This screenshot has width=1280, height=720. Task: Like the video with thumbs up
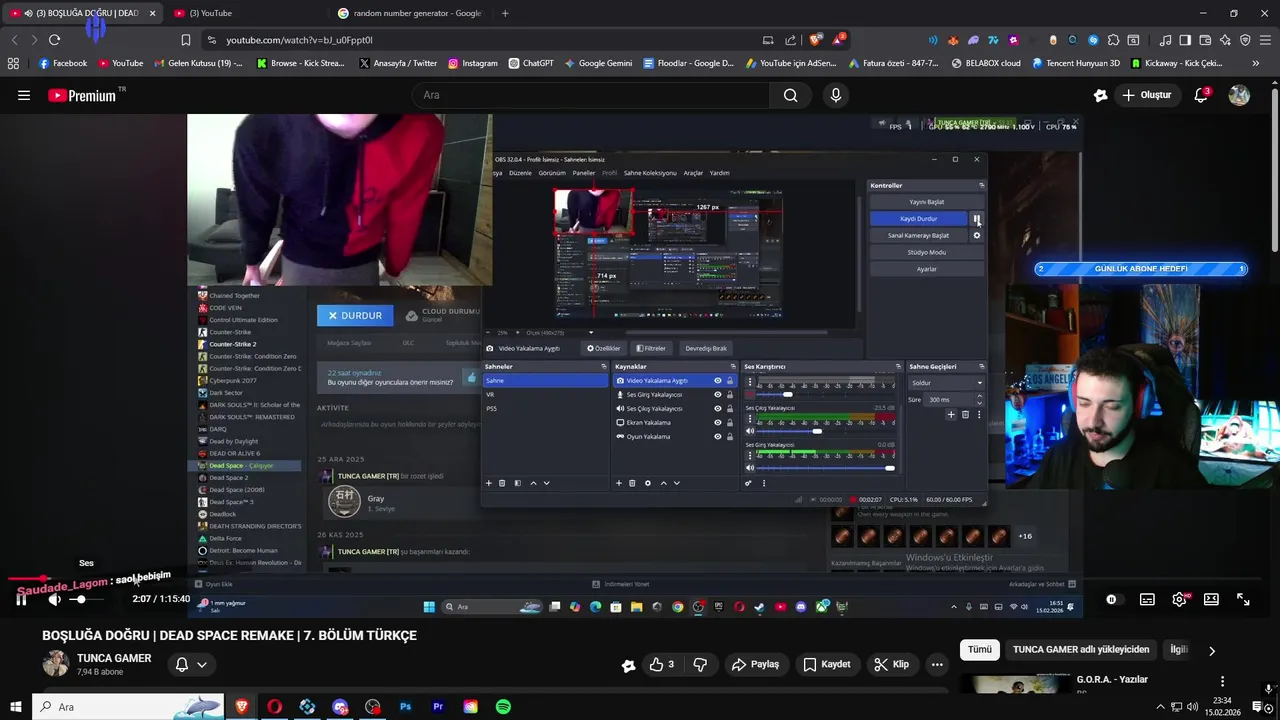(661, 664)
